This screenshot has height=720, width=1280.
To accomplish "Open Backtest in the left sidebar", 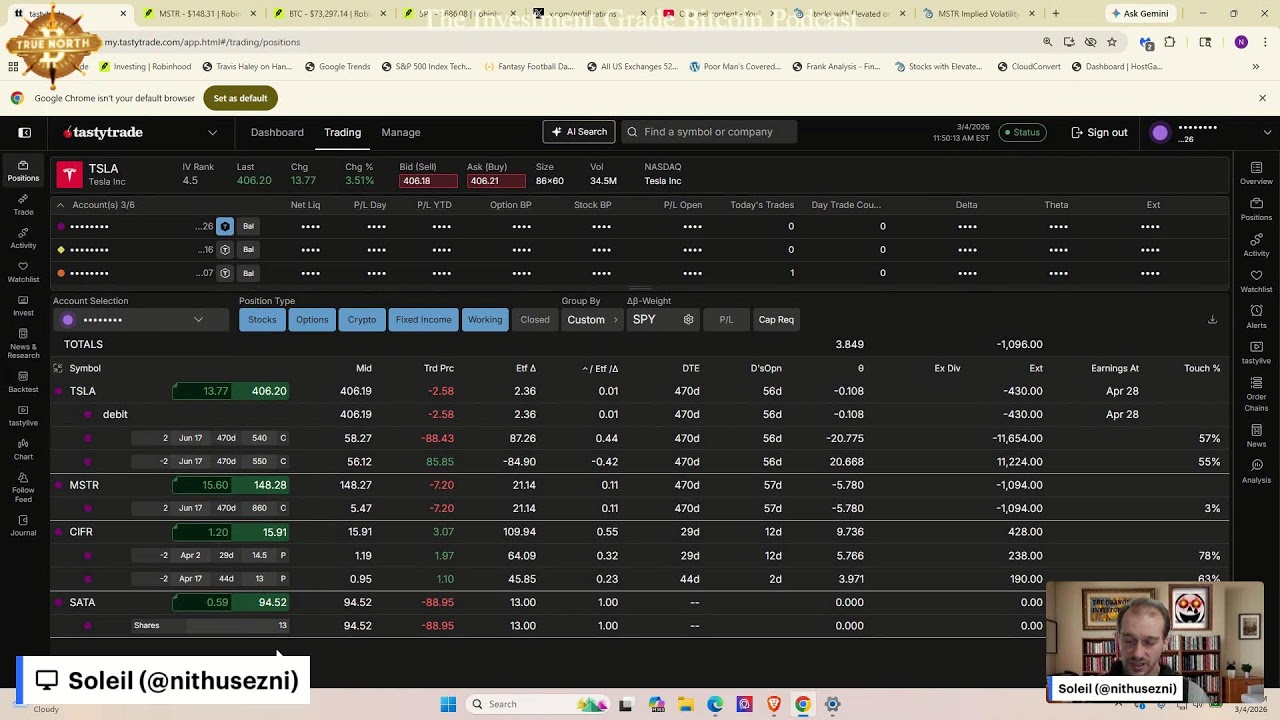I will pos(23,383).
